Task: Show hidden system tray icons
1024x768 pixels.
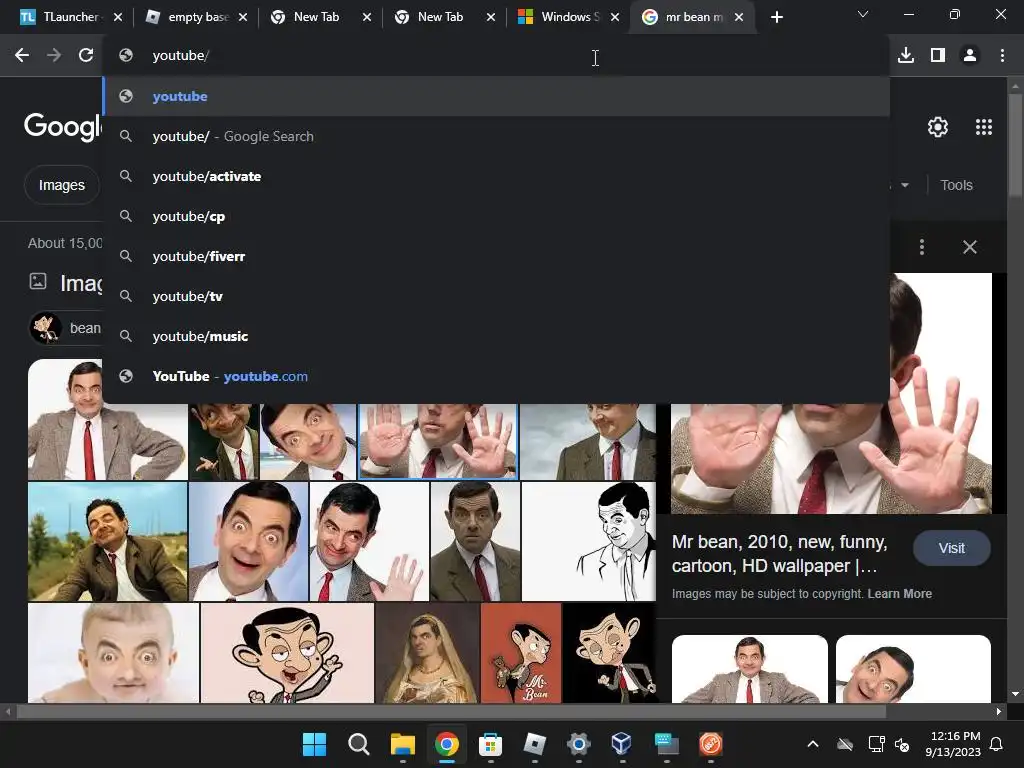Action: (x=813, y=744)
